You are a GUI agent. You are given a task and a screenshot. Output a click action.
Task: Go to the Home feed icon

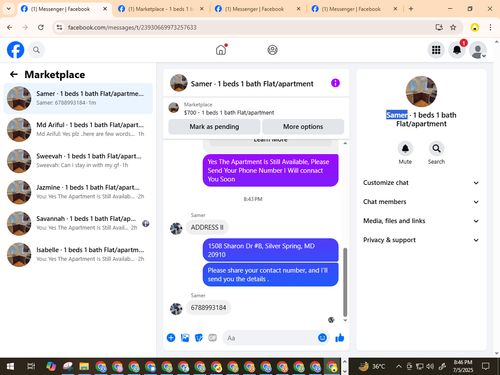click(x=221, y=50)
